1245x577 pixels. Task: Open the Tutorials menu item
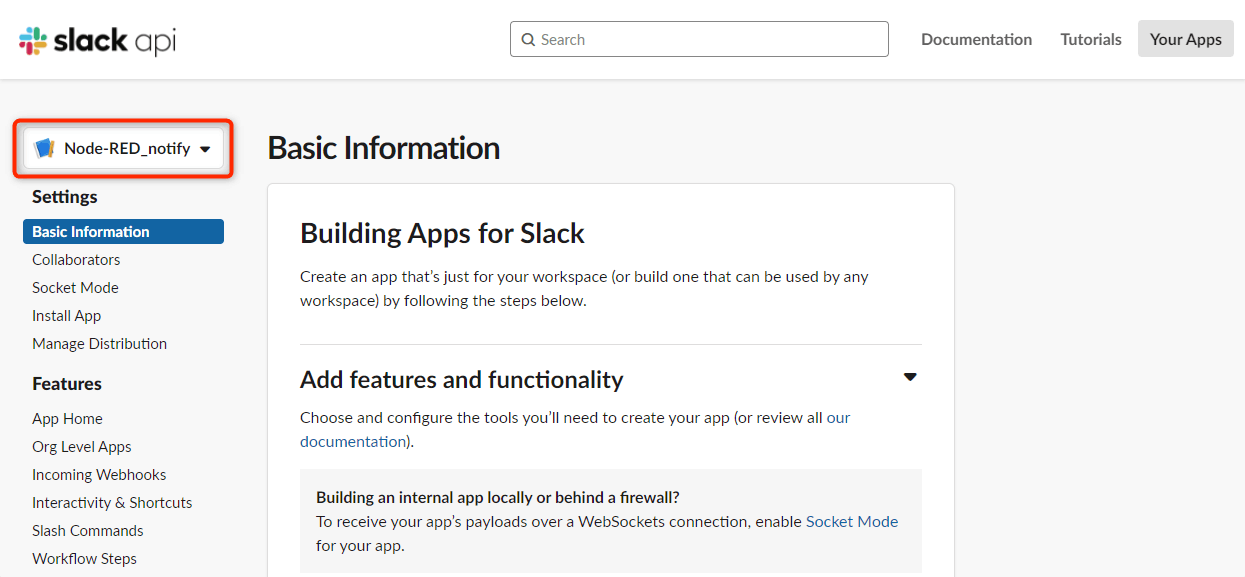click(x=1091, y=39)
